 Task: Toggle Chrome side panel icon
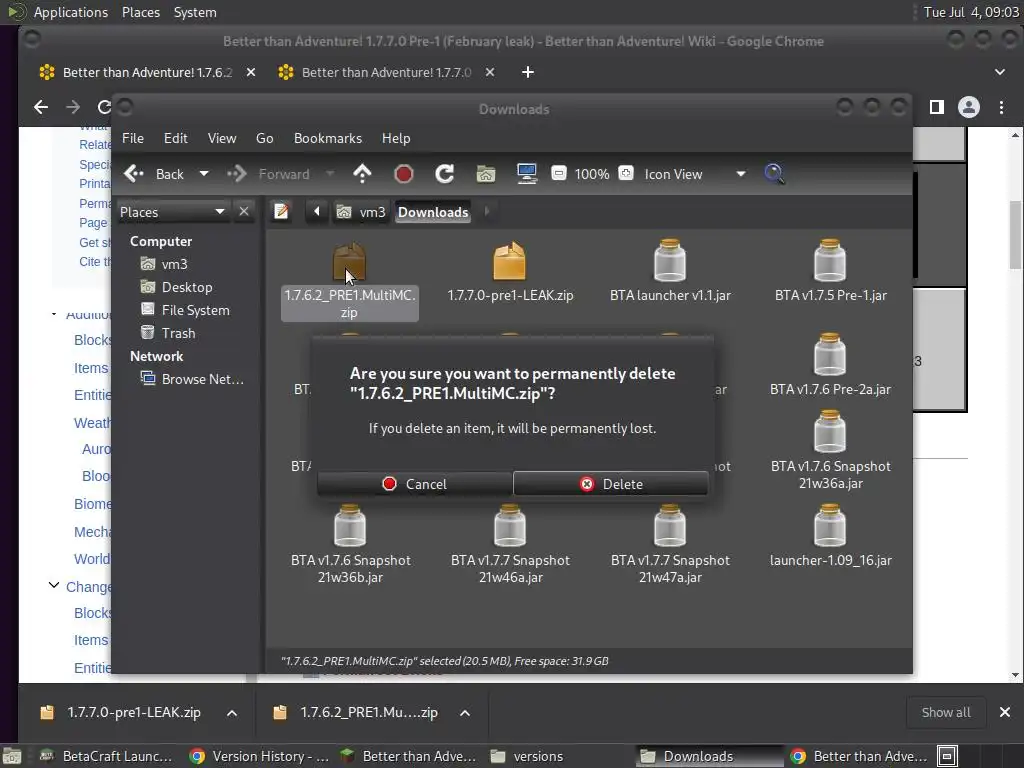[936, 107]
